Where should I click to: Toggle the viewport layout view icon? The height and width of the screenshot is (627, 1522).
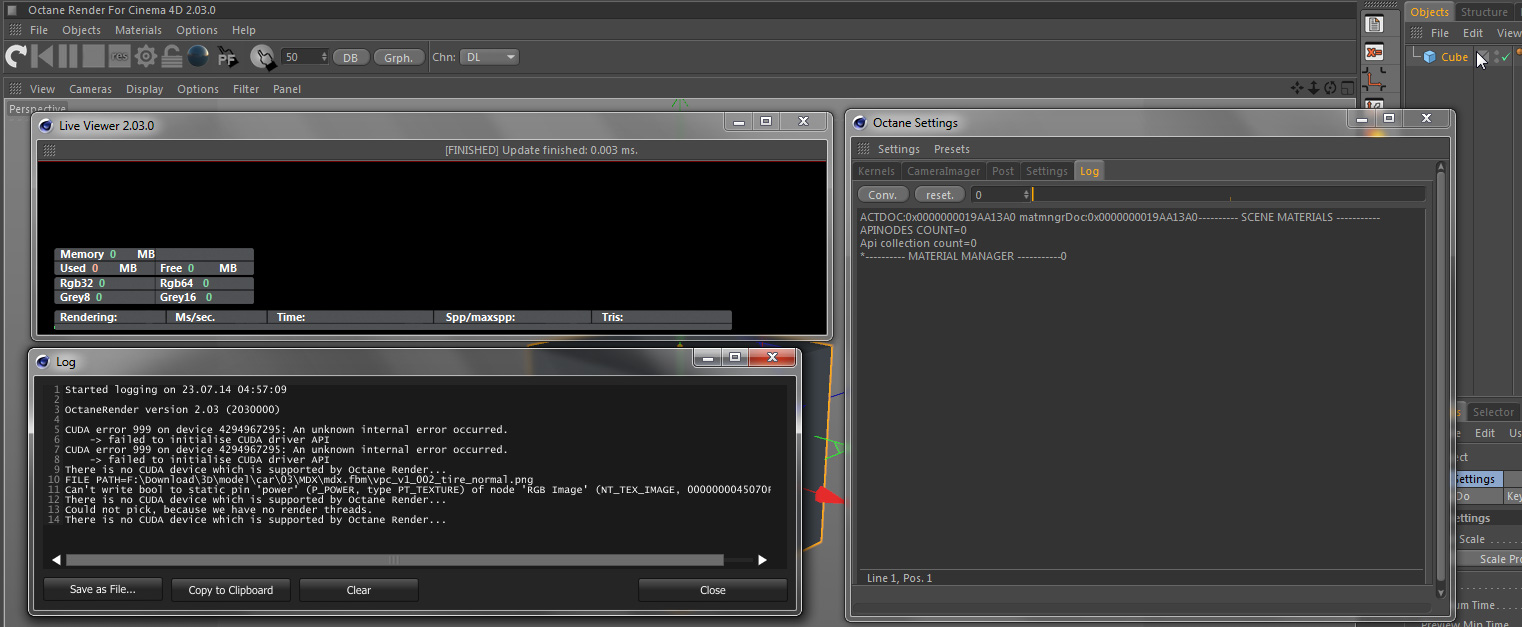[x=1347, y=88]
